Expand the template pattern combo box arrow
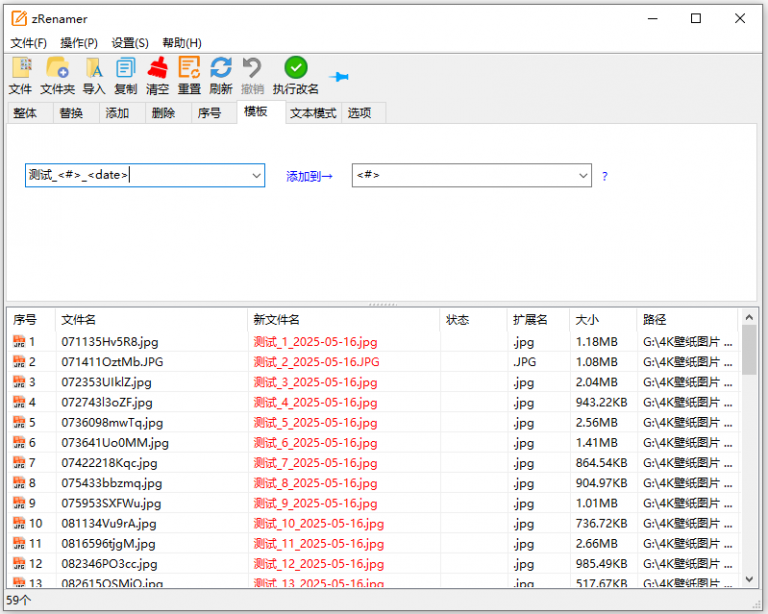Screen dimensions: 768x614 tap(256, 175)
